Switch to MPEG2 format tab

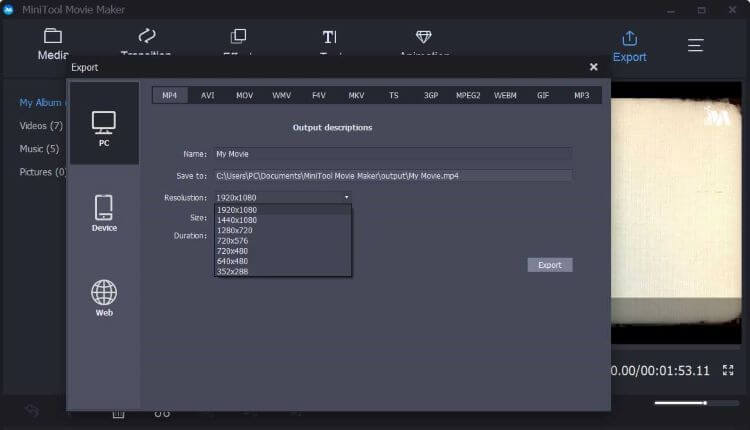point(468,95)
